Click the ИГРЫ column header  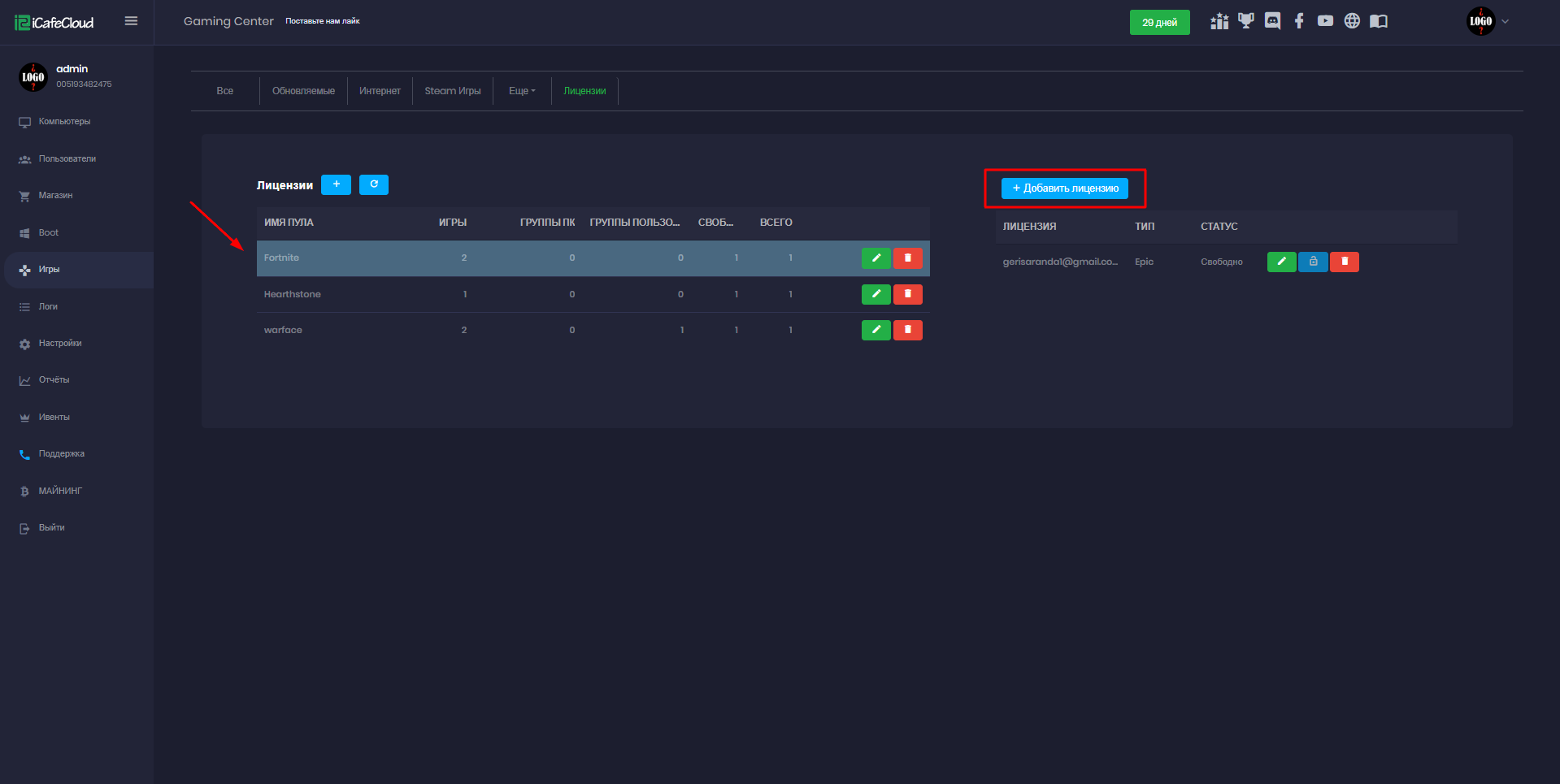[x=453, y=223]
